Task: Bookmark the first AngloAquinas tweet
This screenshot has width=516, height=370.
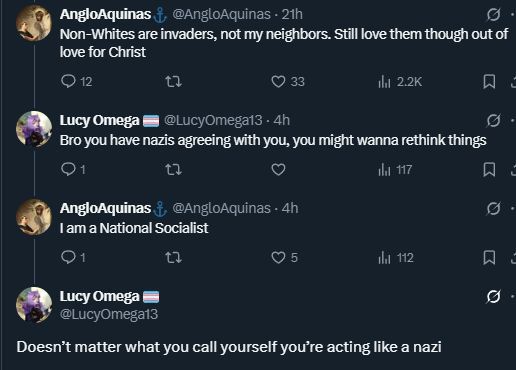Action: (489, 82)
